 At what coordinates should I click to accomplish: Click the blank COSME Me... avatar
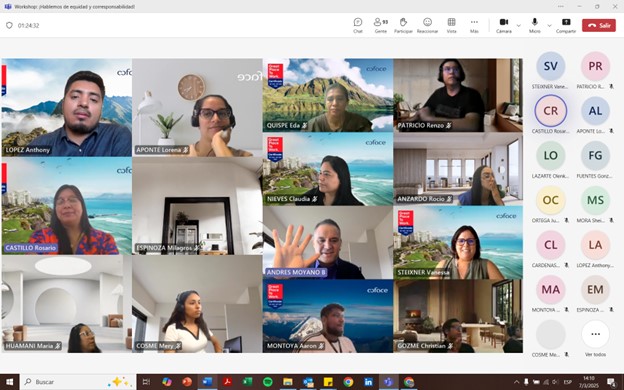click(550, 334)
